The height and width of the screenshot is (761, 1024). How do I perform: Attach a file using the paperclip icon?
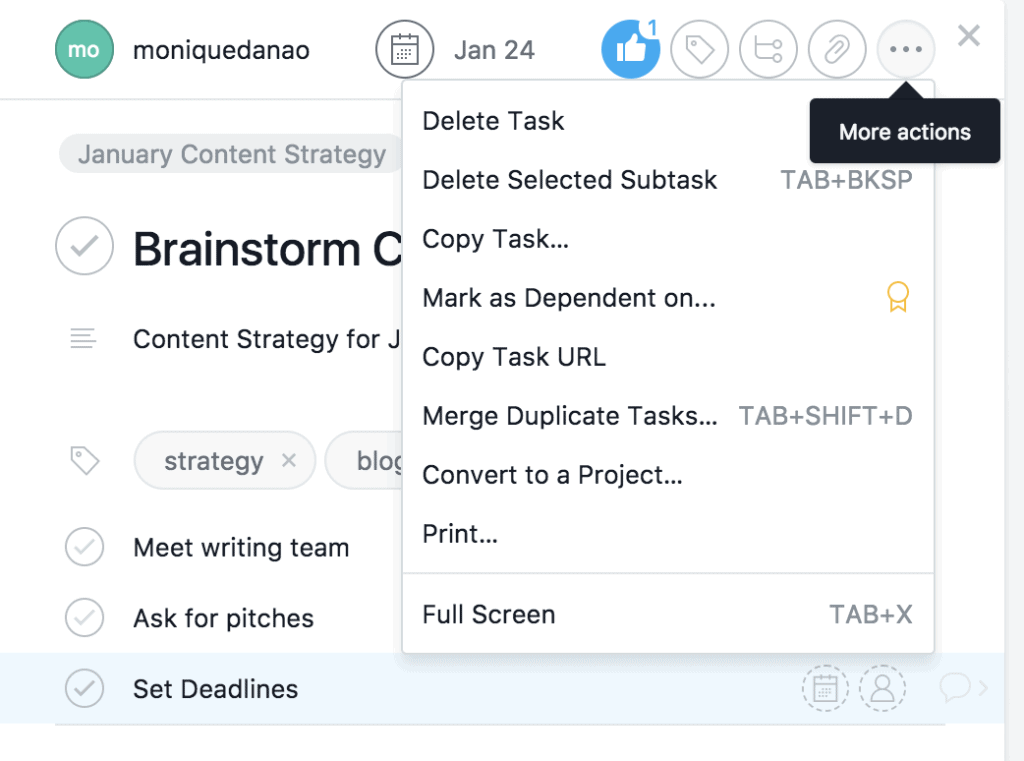coord(836,48)
